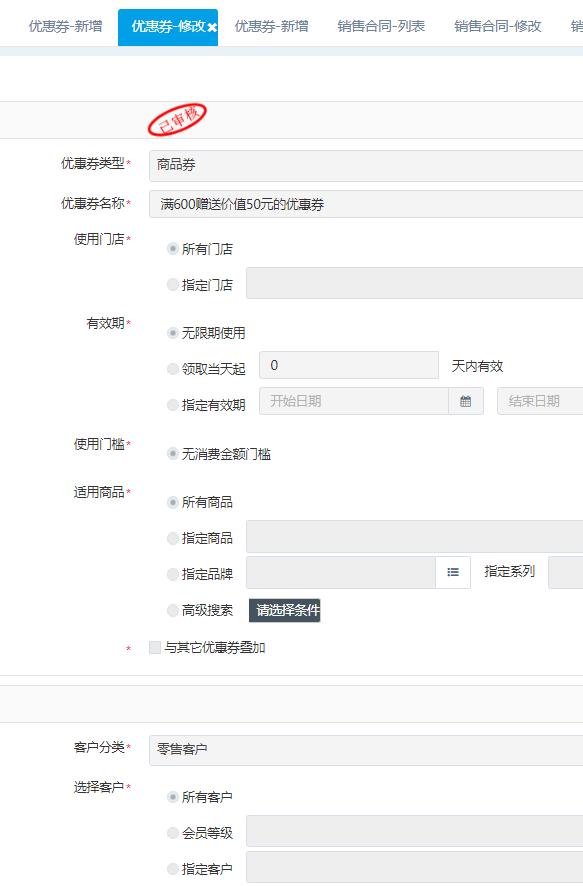This screenshot has width=583, height=886.
Task: Close the 优惠券-修改 tab
Action: (212, 27)
